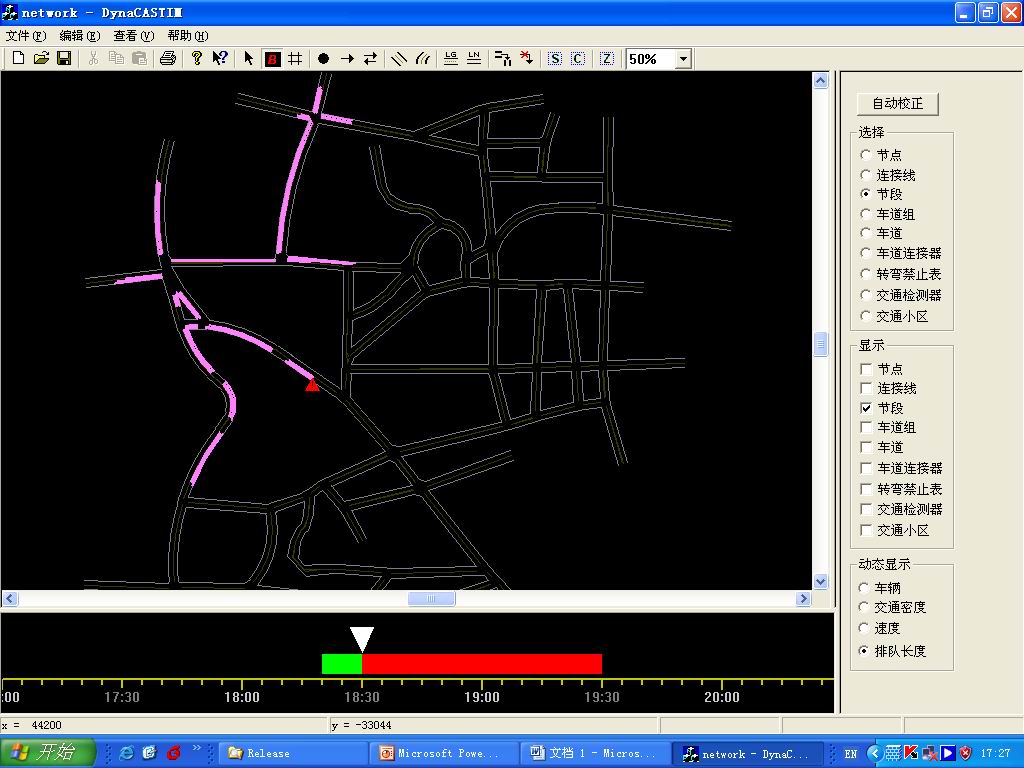1024x768 pixels.
Task: Select 速度 dynamic display option
Action: pyautogui.click(x=866, y=628)
